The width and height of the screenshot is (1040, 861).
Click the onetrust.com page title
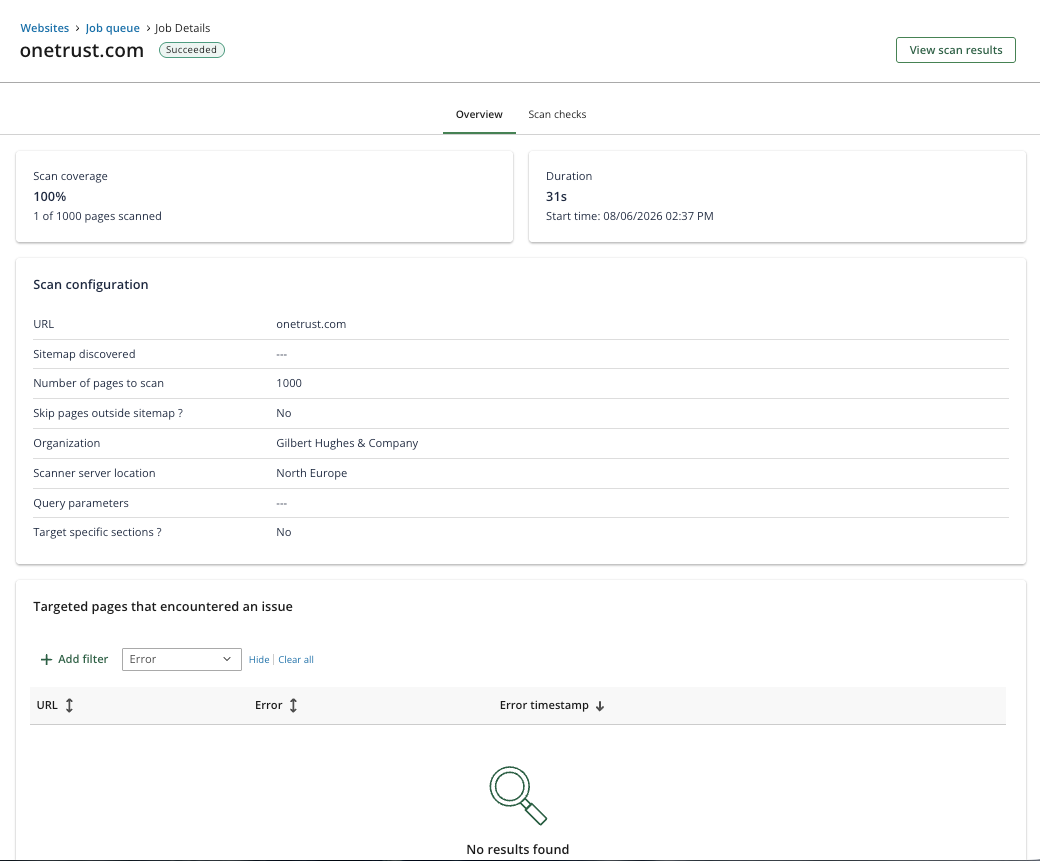click(x=82, y=50)
